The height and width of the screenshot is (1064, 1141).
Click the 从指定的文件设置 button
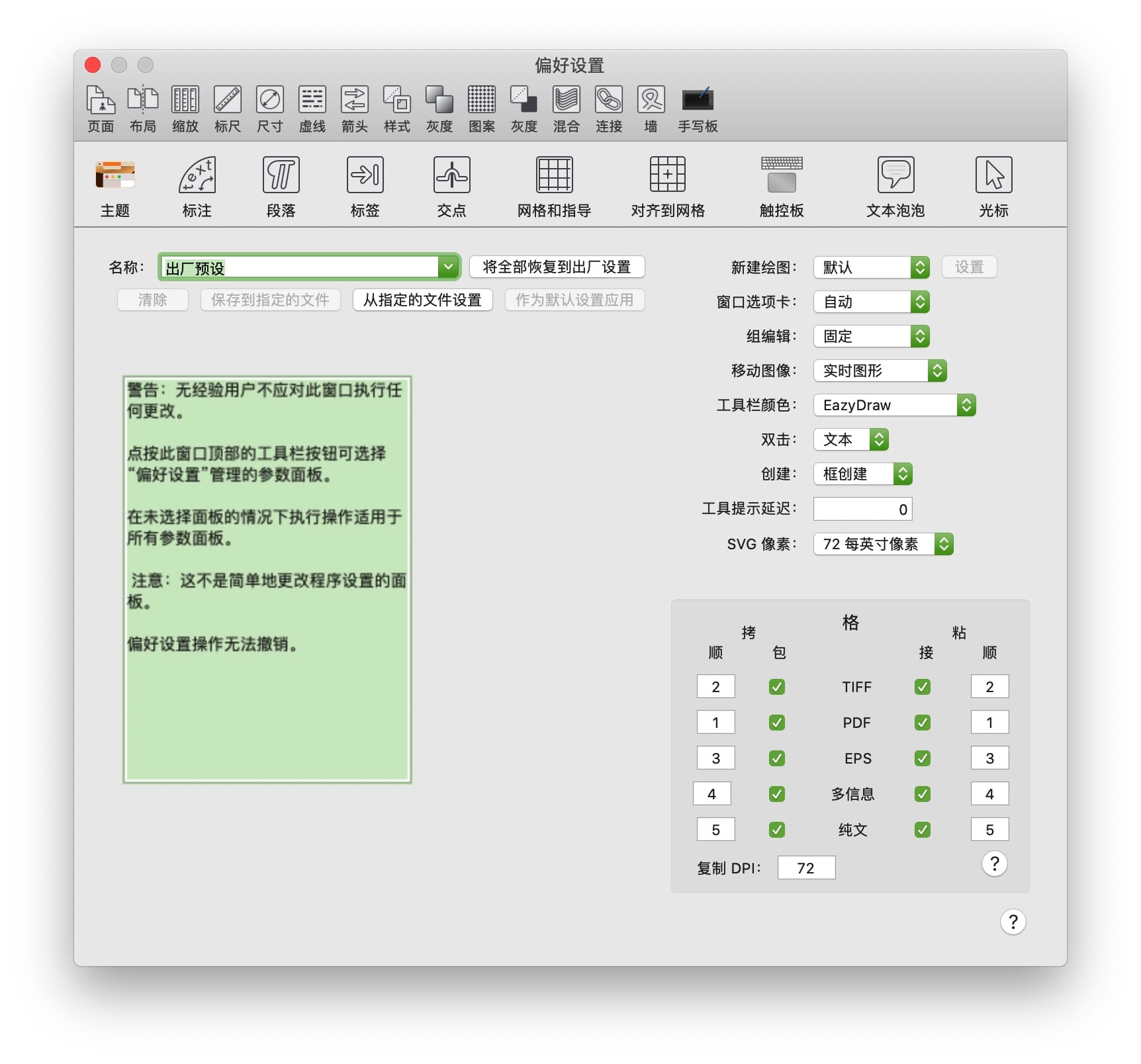(x=422, y=300)
